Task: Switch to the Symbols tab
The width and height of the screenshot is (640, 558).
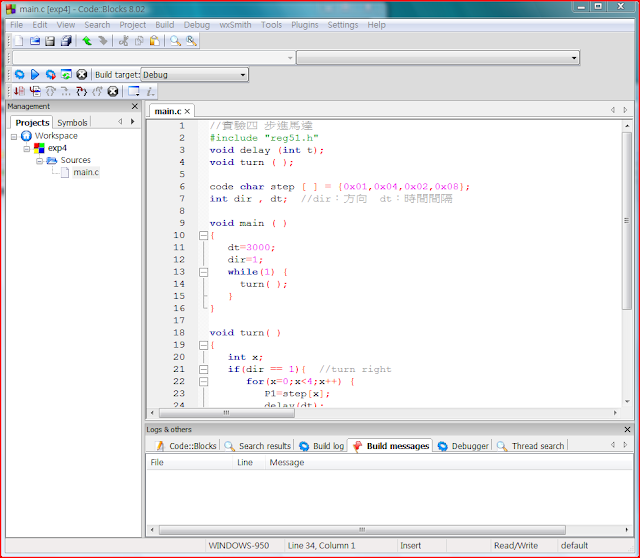Action: (72, 122)
